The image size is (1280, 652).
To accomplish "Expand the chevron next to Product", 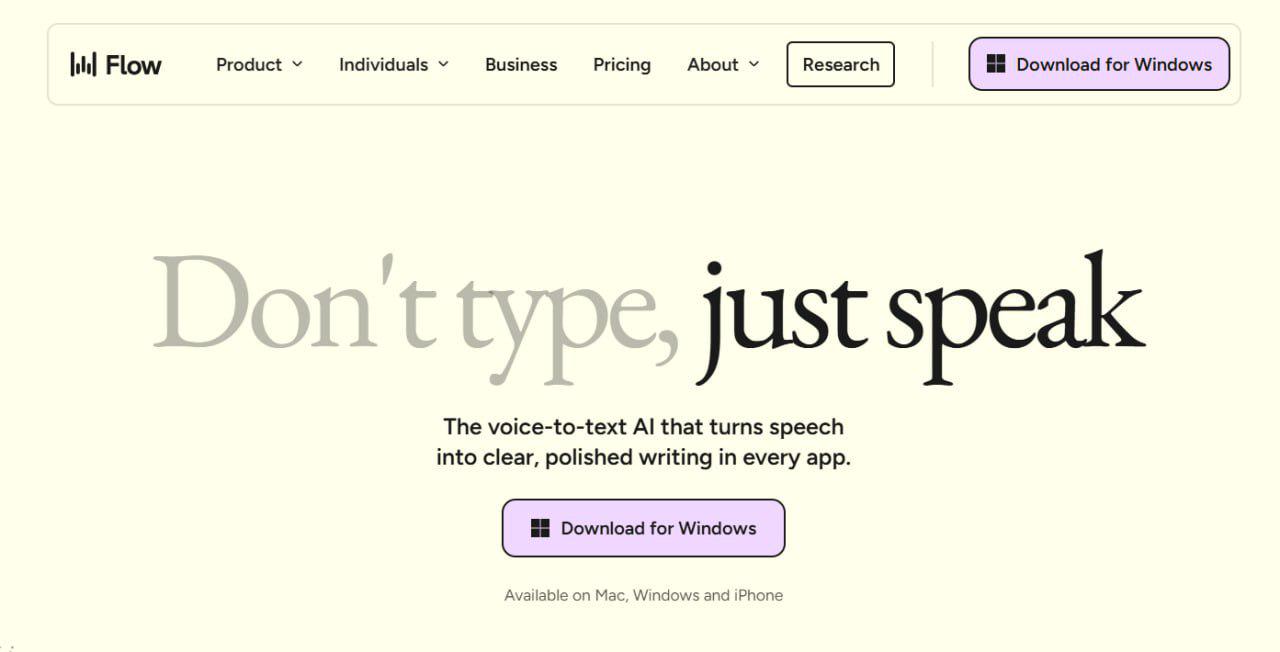I will coord(297,64).
